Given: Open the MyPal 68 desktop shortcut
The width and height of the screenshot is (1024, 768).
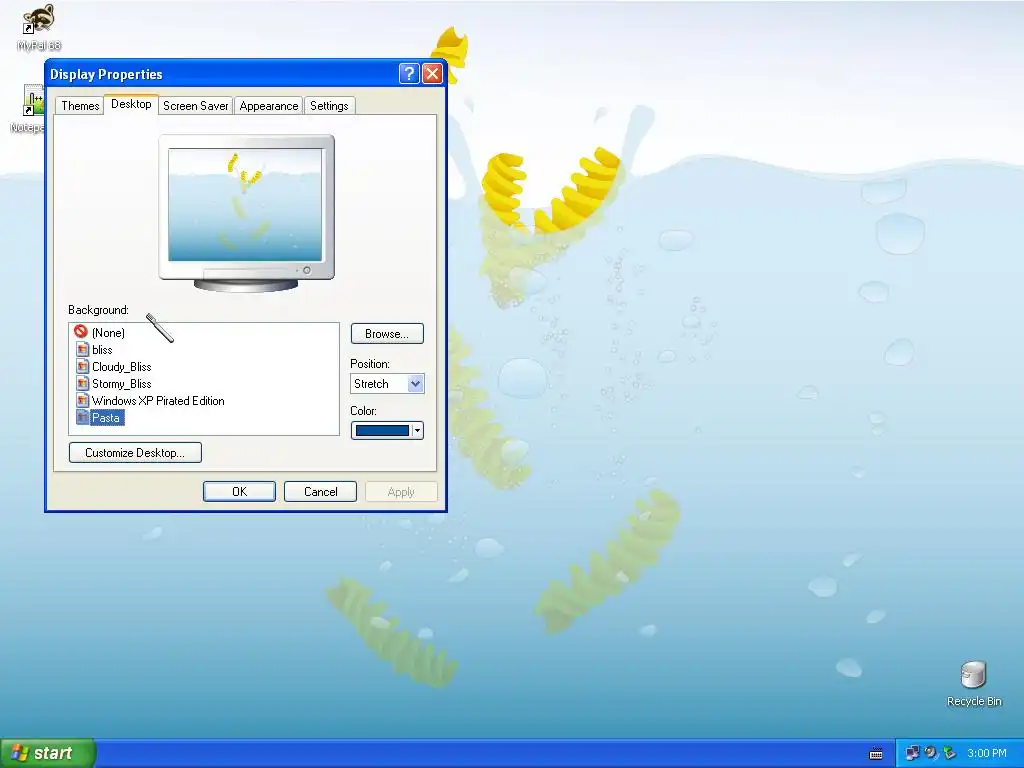Looking at the screenshot, I should (39, 26).
